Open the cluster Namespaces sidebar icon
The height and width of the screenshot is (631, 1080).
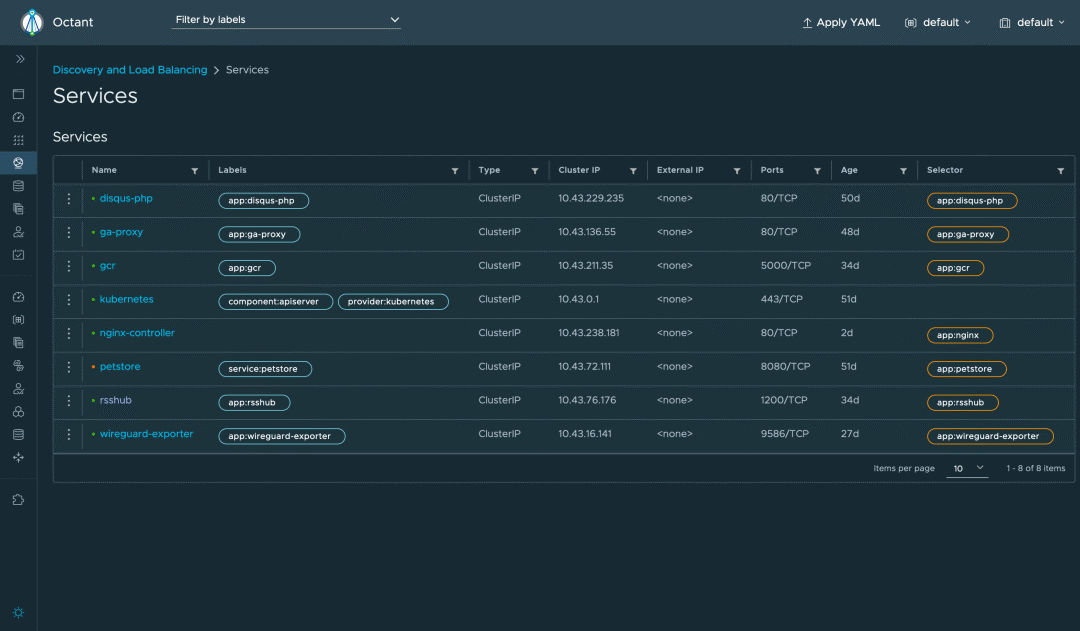[19, 320]
